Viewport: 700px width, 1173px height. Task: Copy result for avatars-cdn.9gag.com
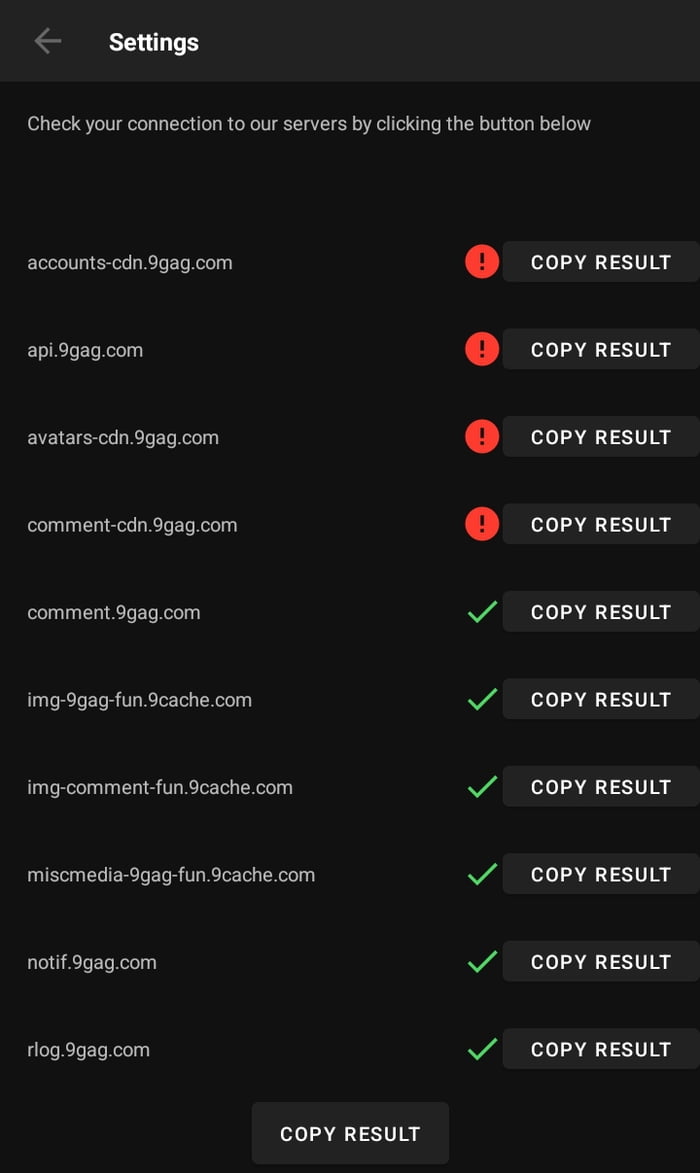coord(600,436)
